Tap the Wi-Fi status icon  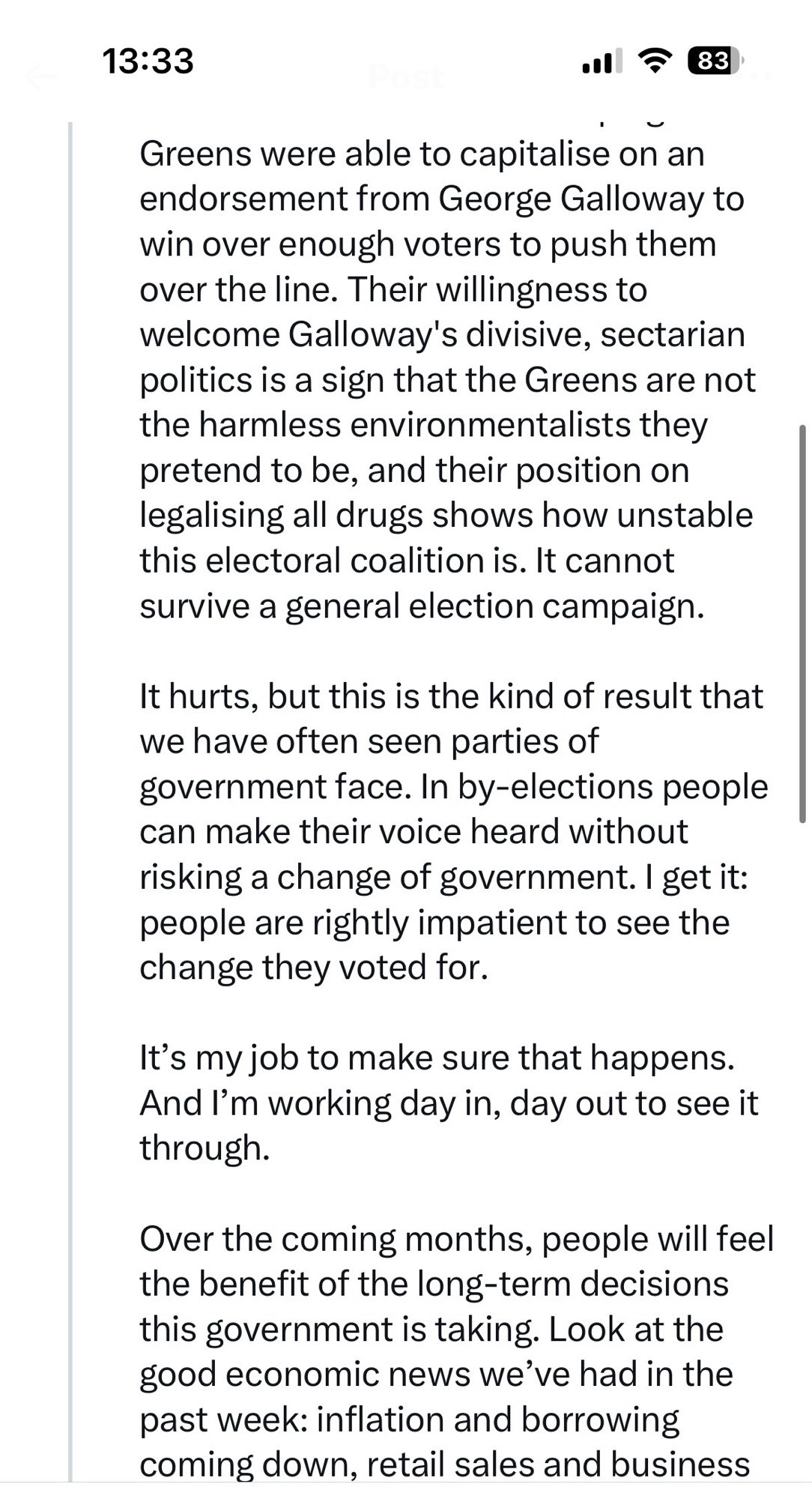(655, 61)
